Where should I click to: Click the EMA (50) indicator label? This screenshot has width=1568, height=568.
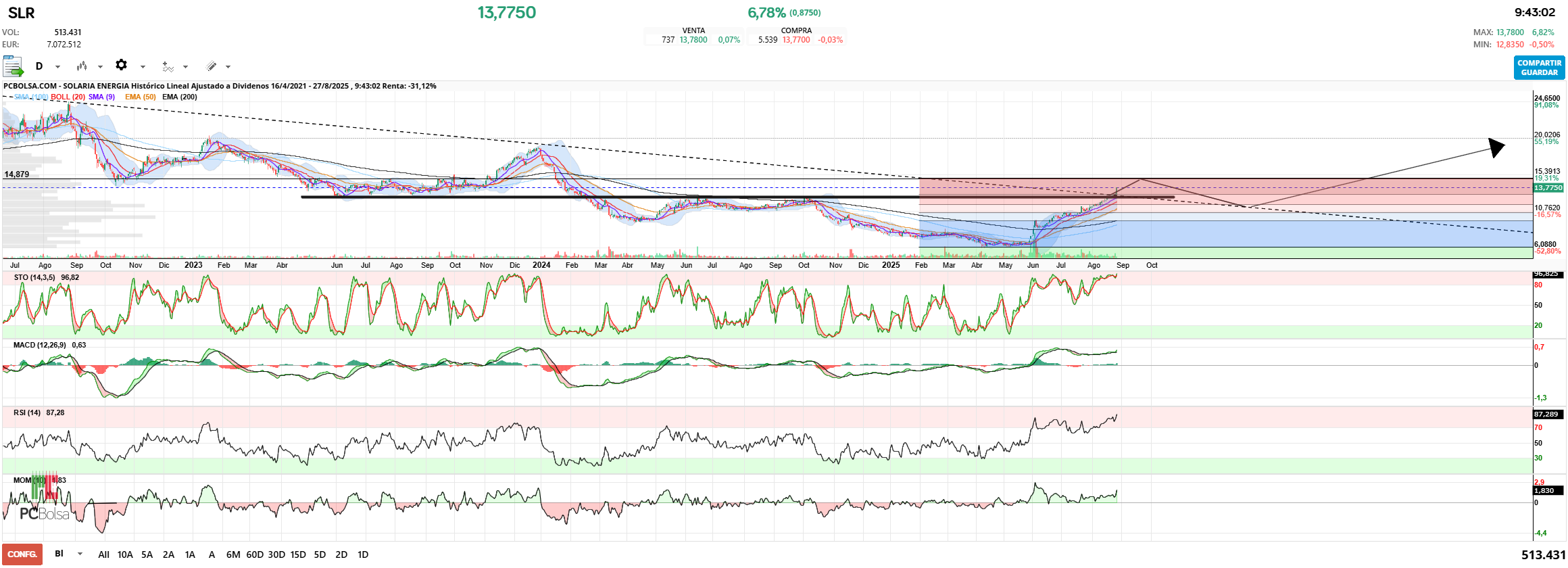point(141,97)
